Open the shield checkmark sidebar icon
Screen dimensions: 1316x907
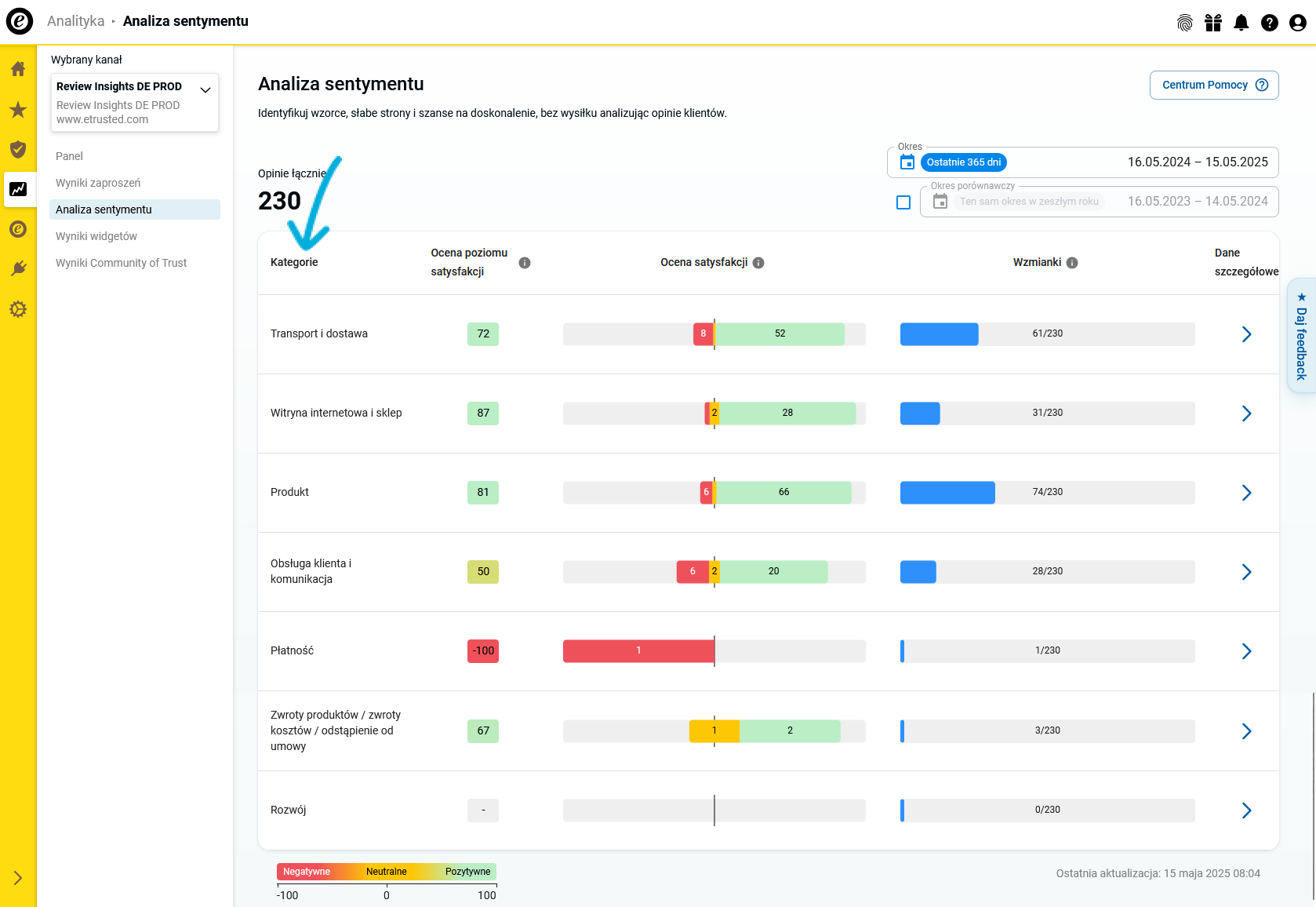(x=18, y=149)
